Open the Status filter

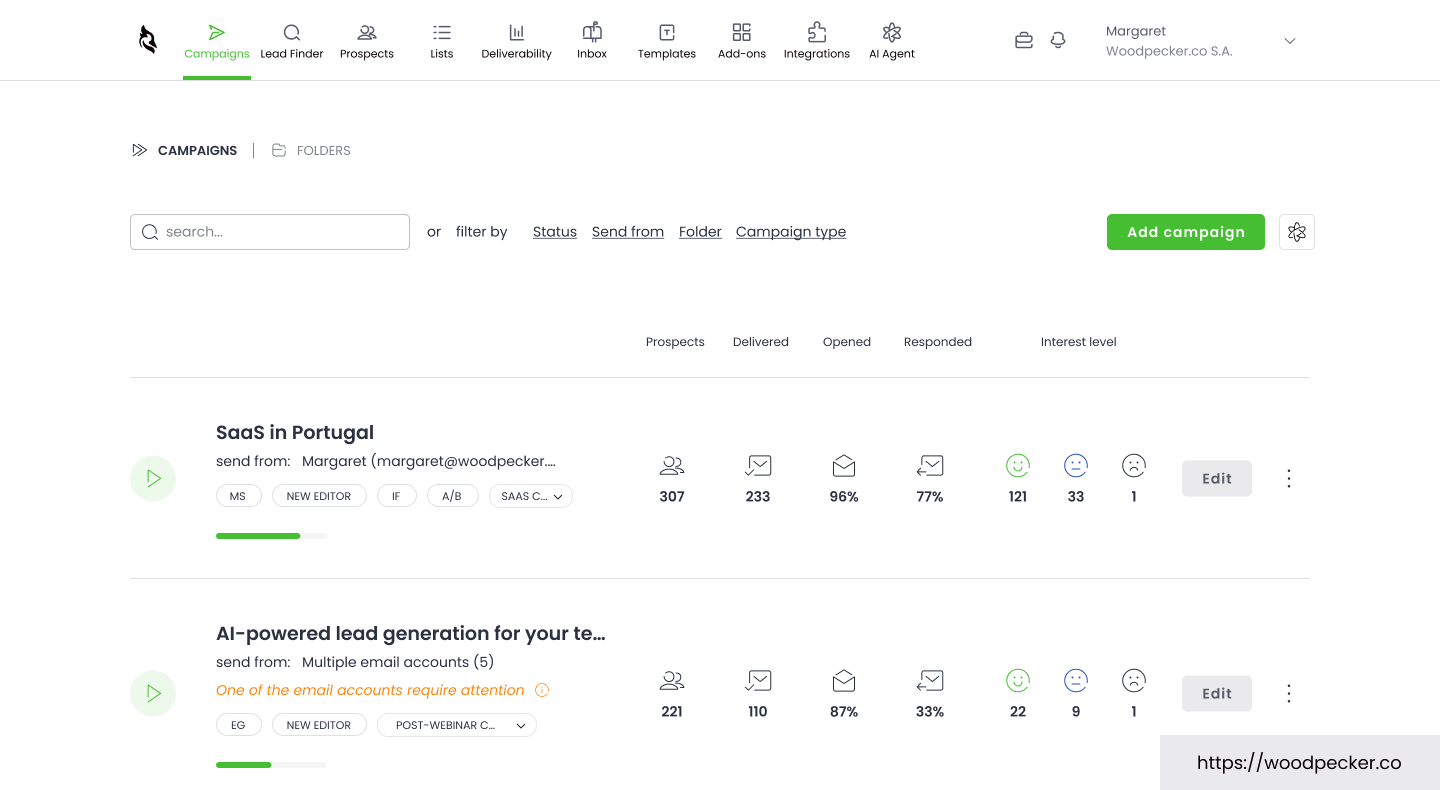point(555,232)
